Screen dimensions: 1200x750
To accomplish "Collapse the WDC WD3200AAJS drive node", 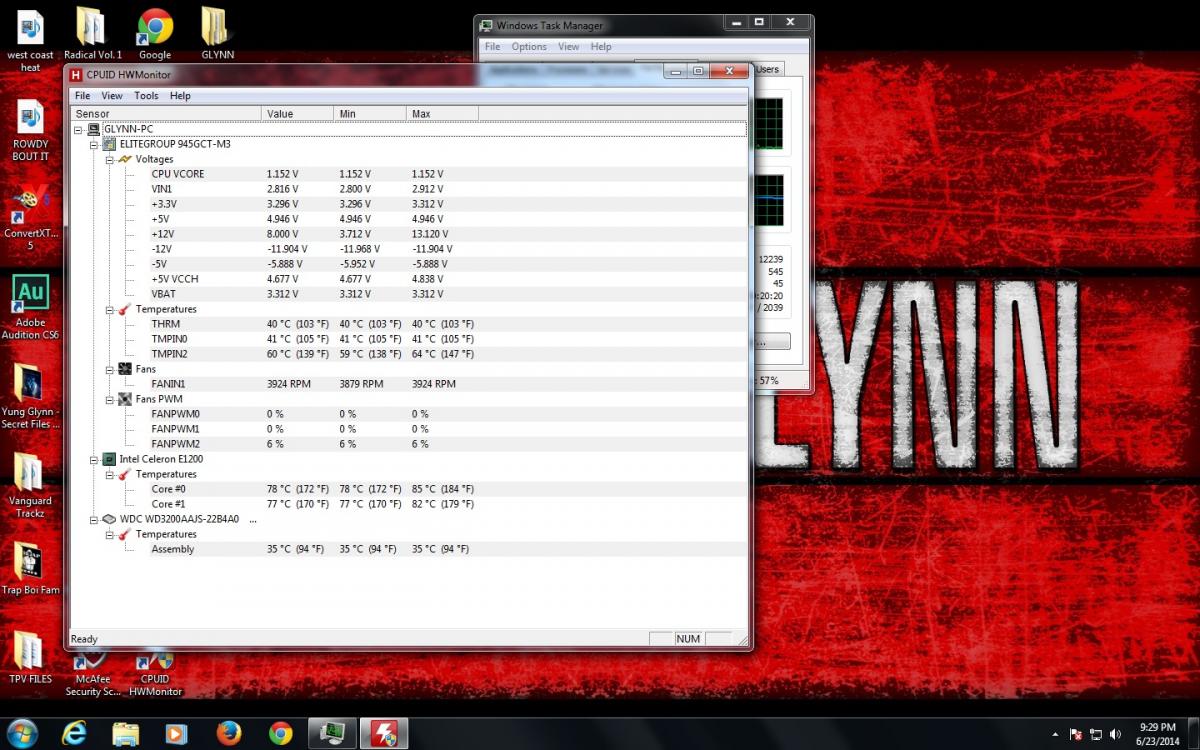I will tap(94, 519).
